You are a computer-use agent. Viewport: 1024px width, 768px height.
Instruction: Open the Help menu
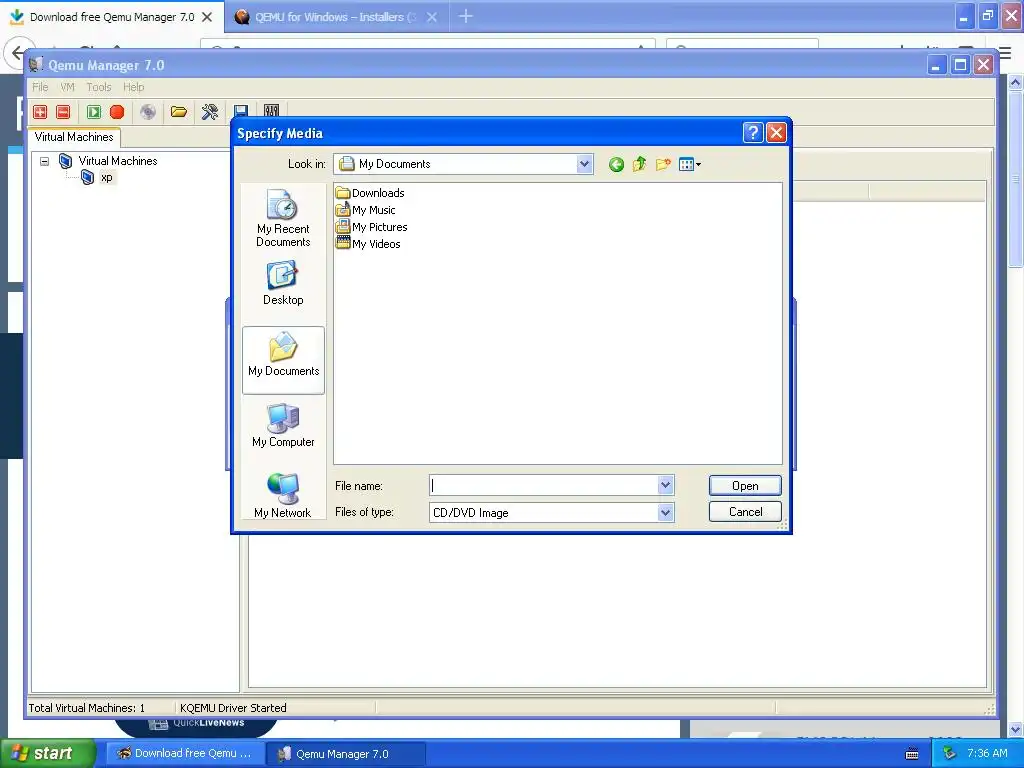point(133,87)
